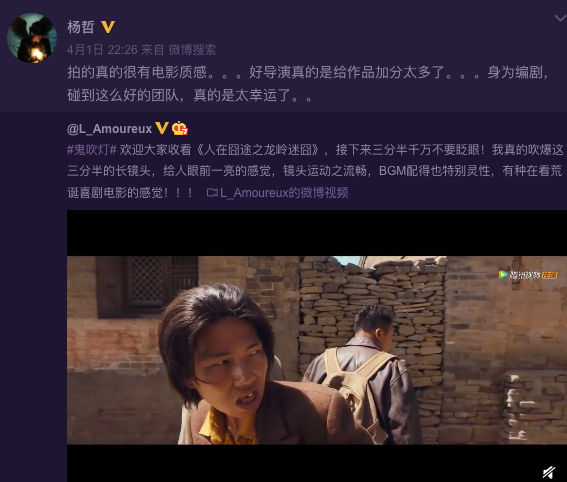
Task: Expand the post options chevron menu
Action: (x=560, y=18)
